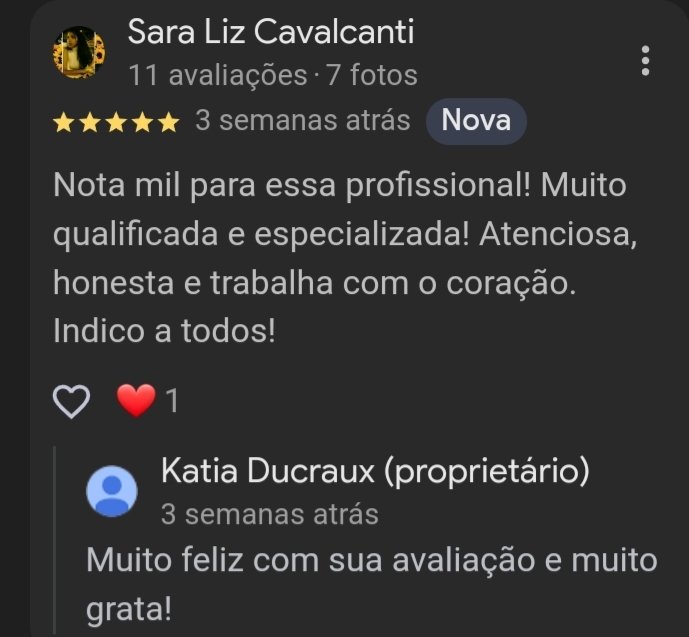
Task: Click the reaction count next to red heart
Action: 172,401
